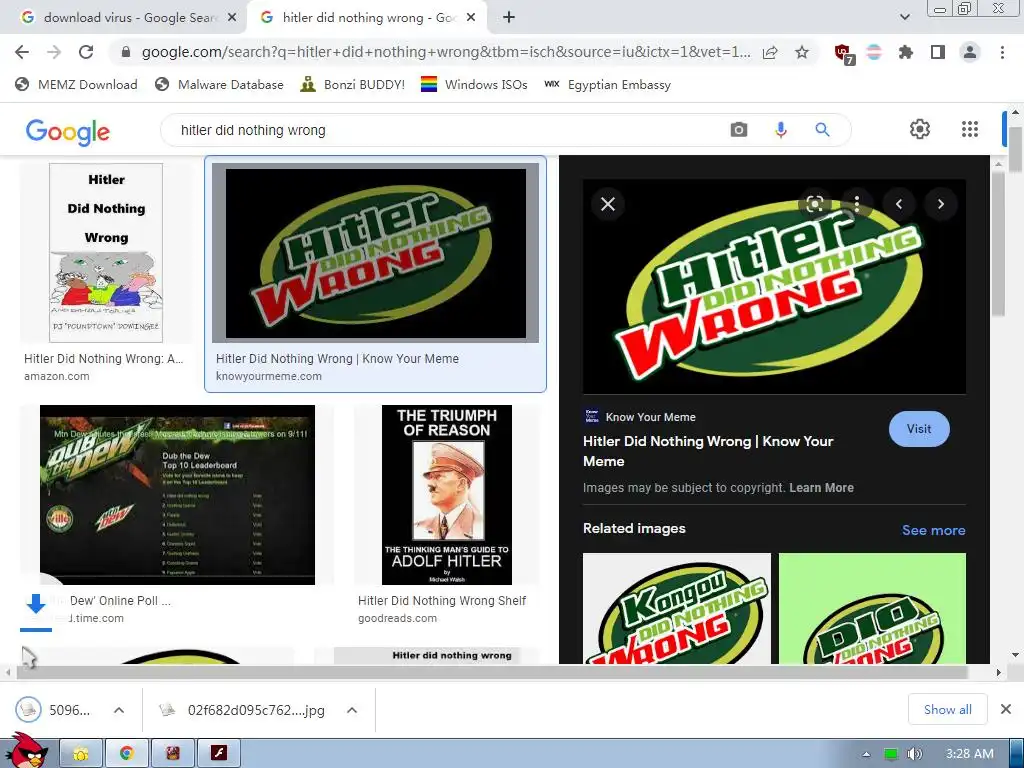Open the Flash taskbar application
This screenshot has height=768, width=1024.
(x=219, y=754)
